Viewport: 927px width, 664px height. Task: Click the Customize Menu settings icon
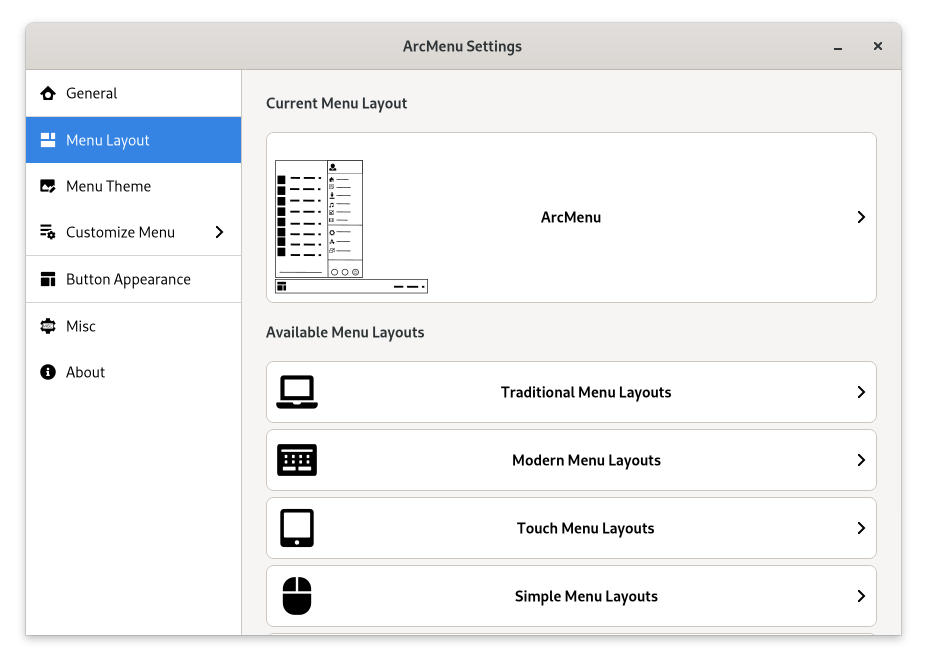tap(47, 233)
